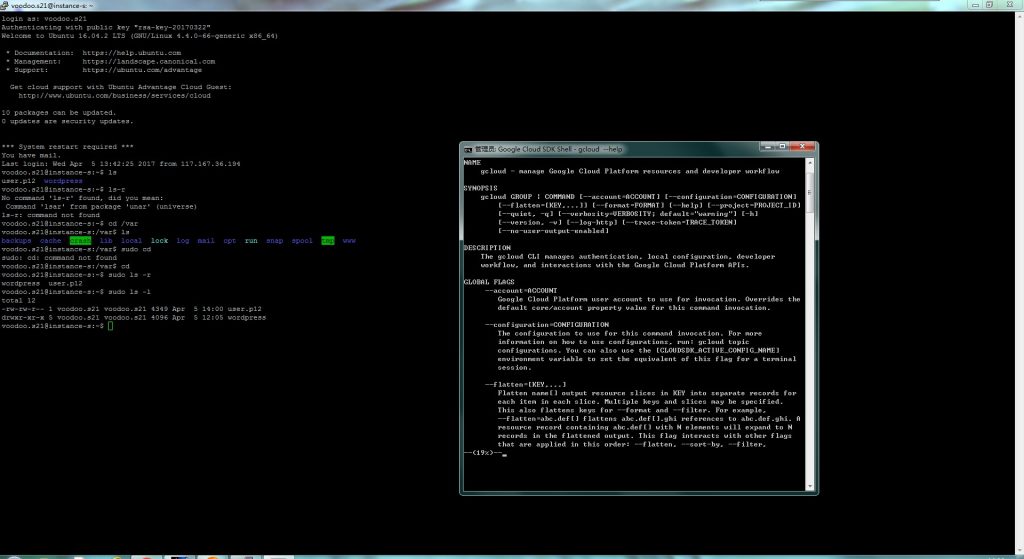The width and height of the screenshot is (1024, 559).
Task: Click the --flatten=[KEY,...] flag heading
Action: pyautogui.click(x=525, y=384)
